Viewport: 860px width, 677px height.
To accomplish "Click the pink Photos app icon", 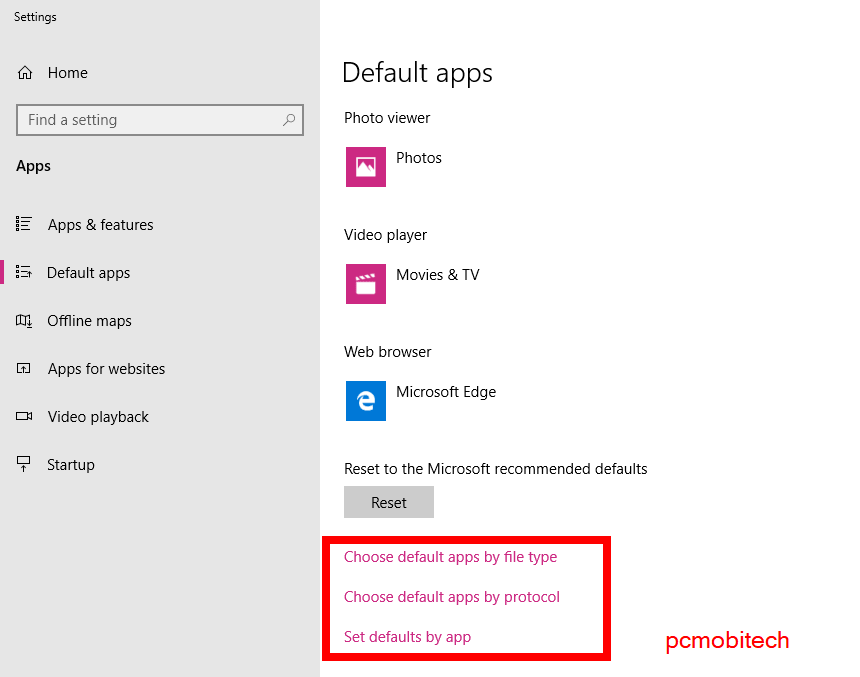I will click(x=366, y=167).
